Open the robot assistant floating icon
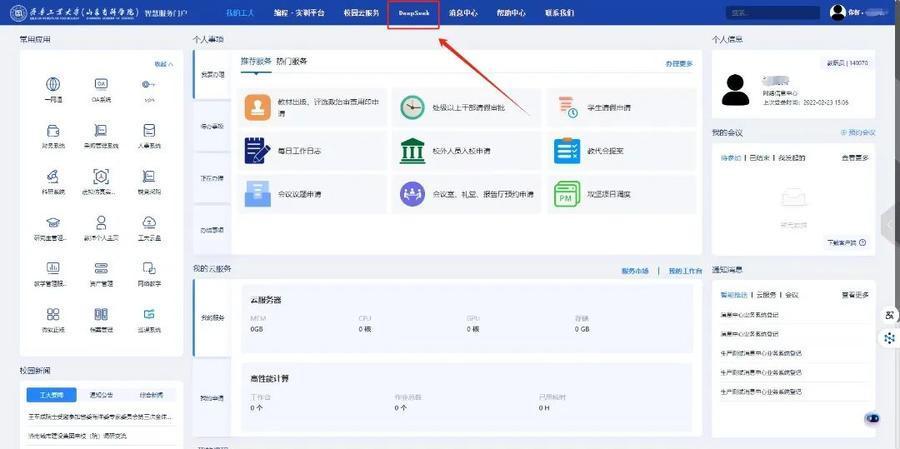This screenshot has height=449, width=900. coord(872,418)
